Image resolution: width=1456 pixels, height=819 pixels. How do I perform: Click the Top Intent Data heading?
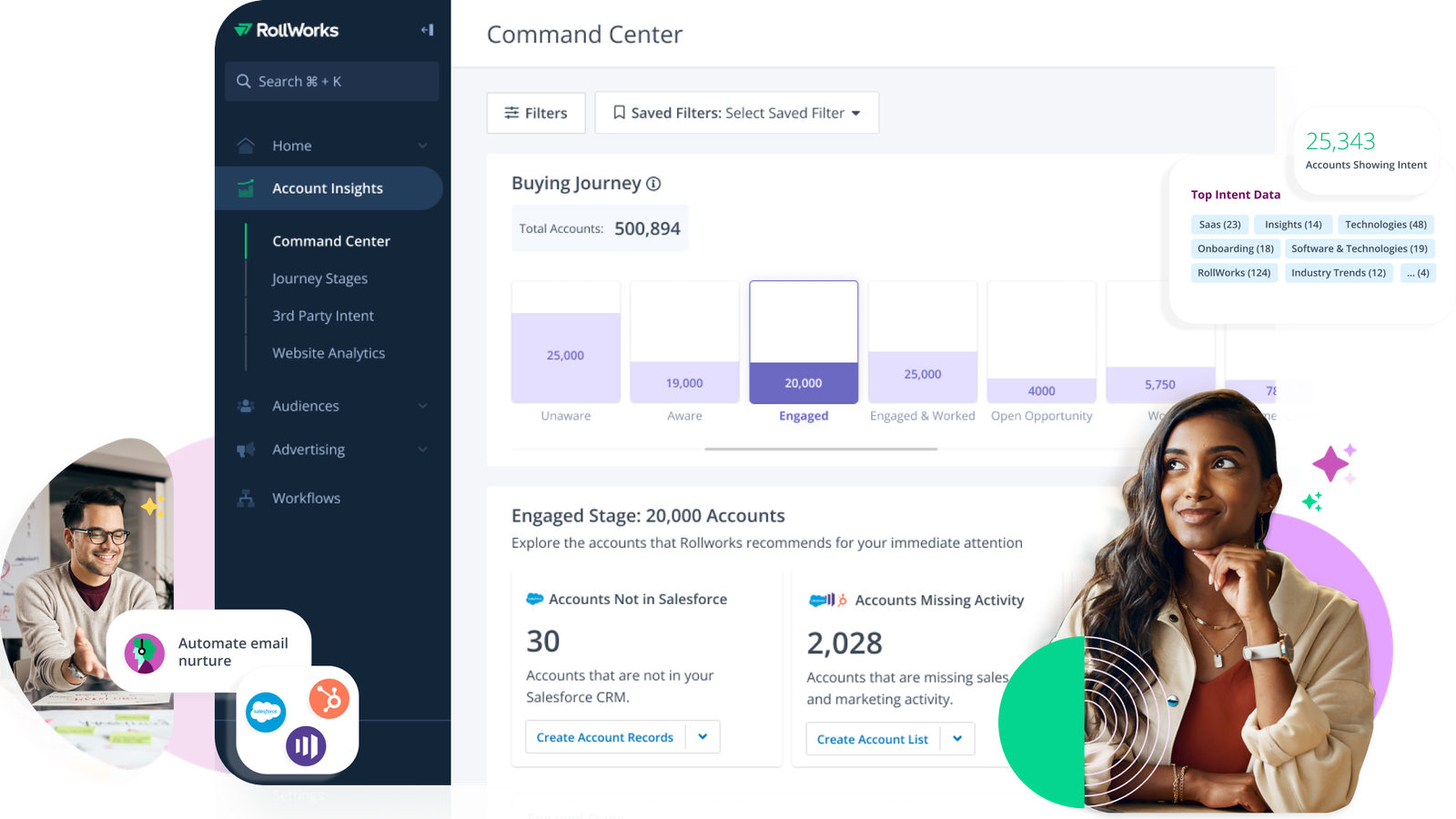[x=1236, y=195]
